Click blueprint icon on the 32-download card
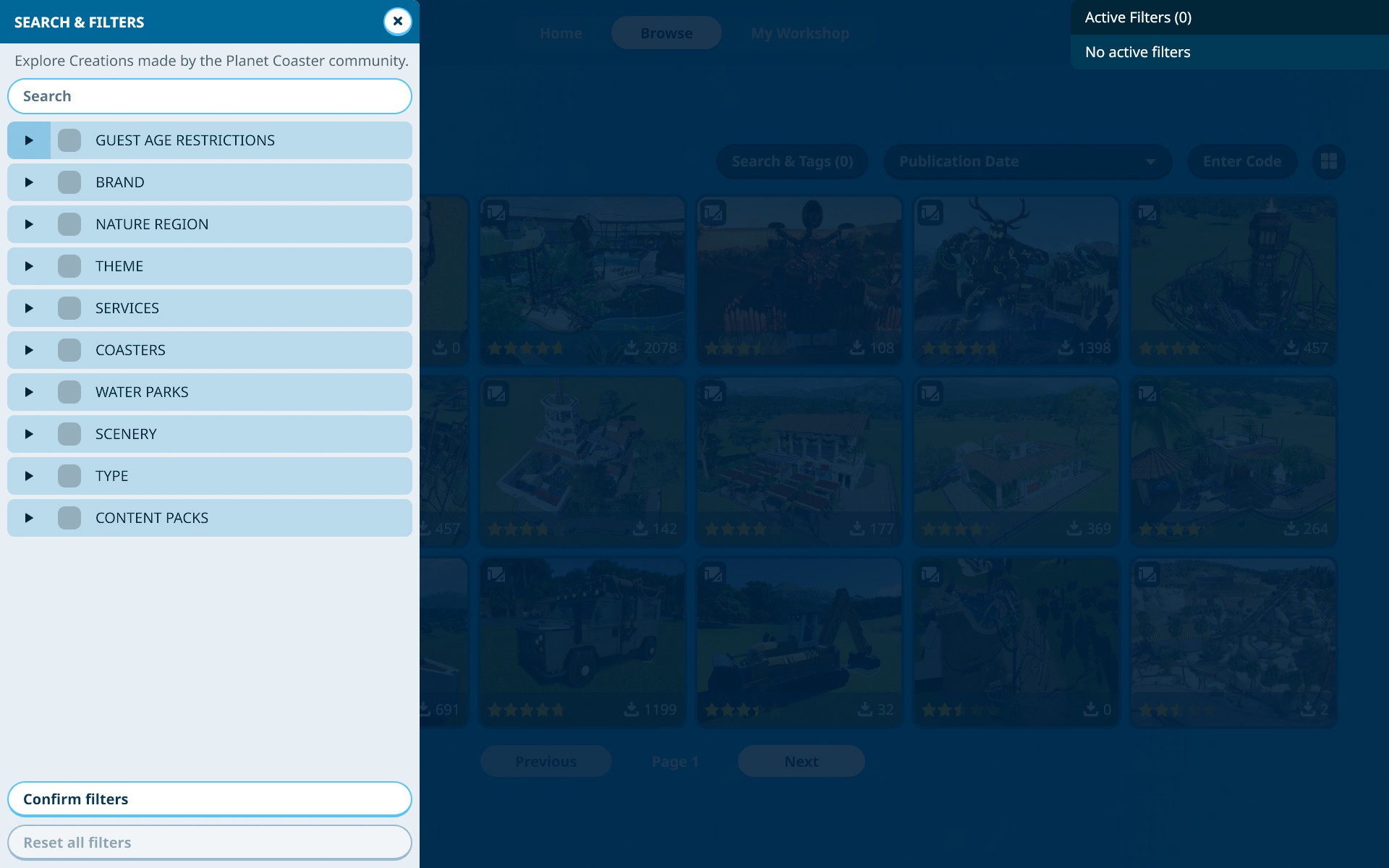Viewport: 1389px width, 868px height. pyautogui.click(x=713, y=574)
